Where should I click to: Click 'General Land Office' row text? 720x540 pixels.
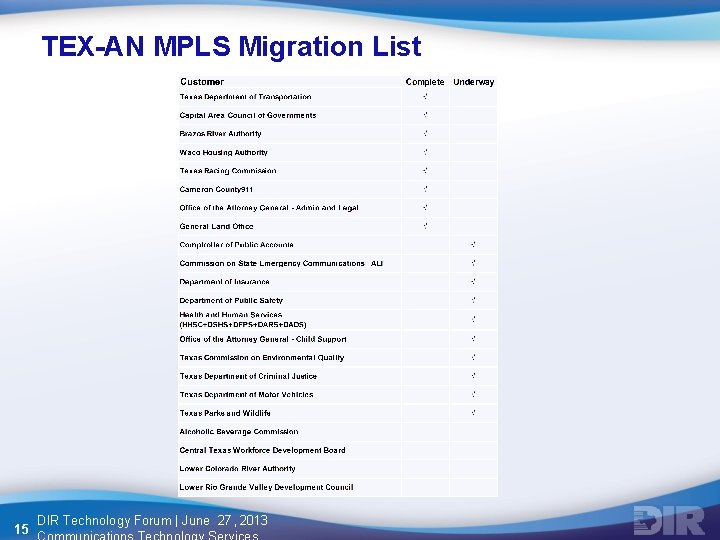click(216, 226)
